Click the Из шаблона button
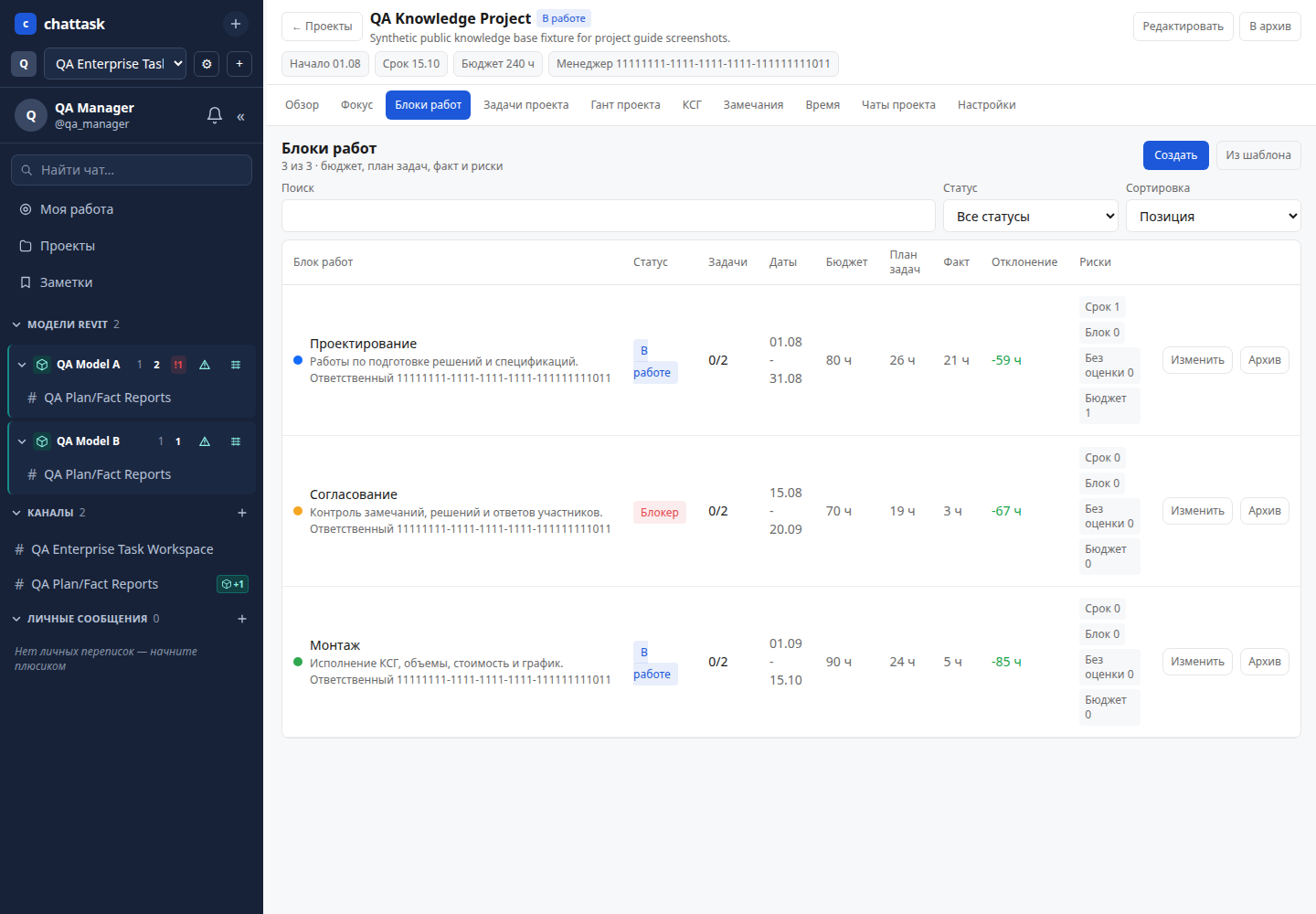Image resolution: width=1316 pixels, height=914 pixels. [1258, 155]
